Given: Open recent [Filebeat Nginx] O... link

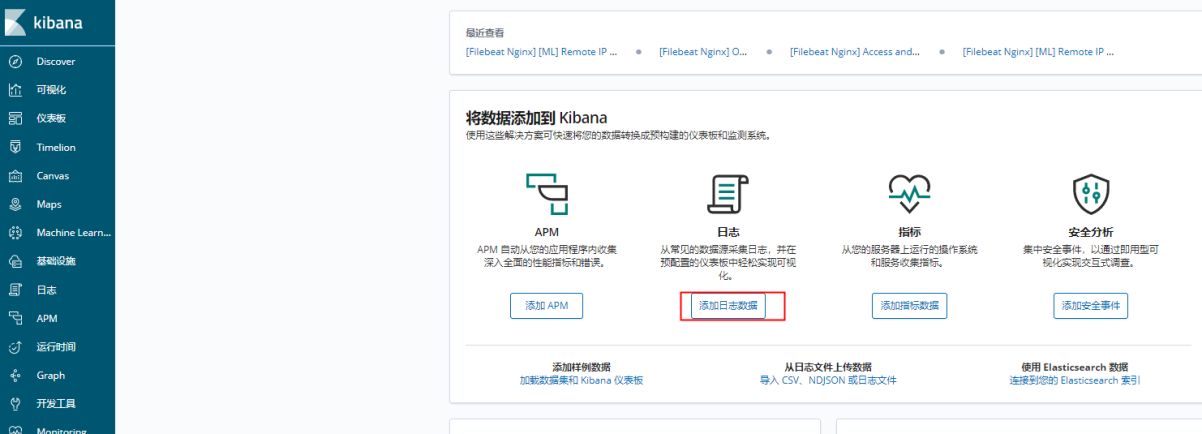Looking at the screenshot, I should pyautogui.click(x=704, y=51).
